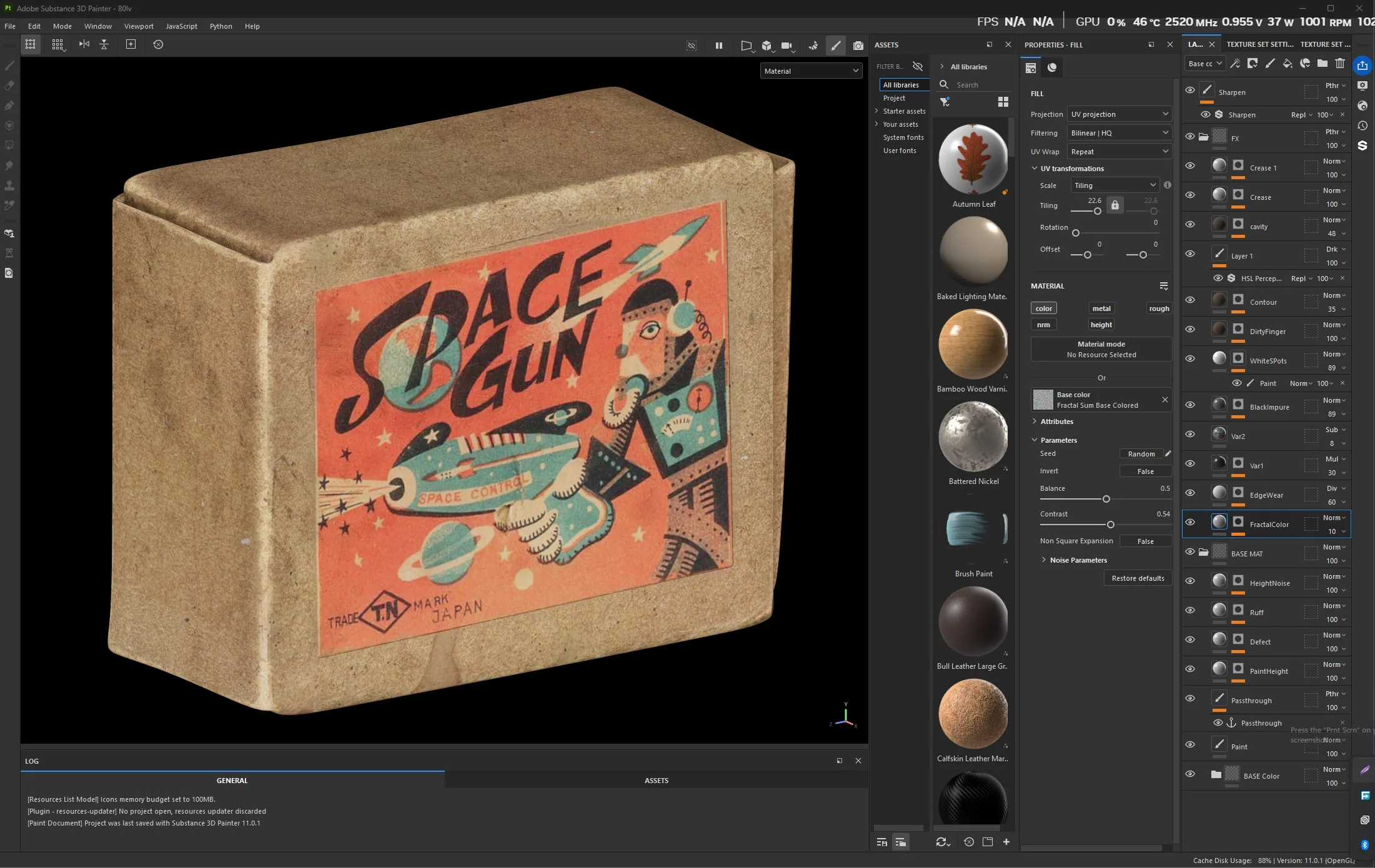The image size is (1375, 868).
Task: Toggle the color channel button
Action: coord(1044,308)
